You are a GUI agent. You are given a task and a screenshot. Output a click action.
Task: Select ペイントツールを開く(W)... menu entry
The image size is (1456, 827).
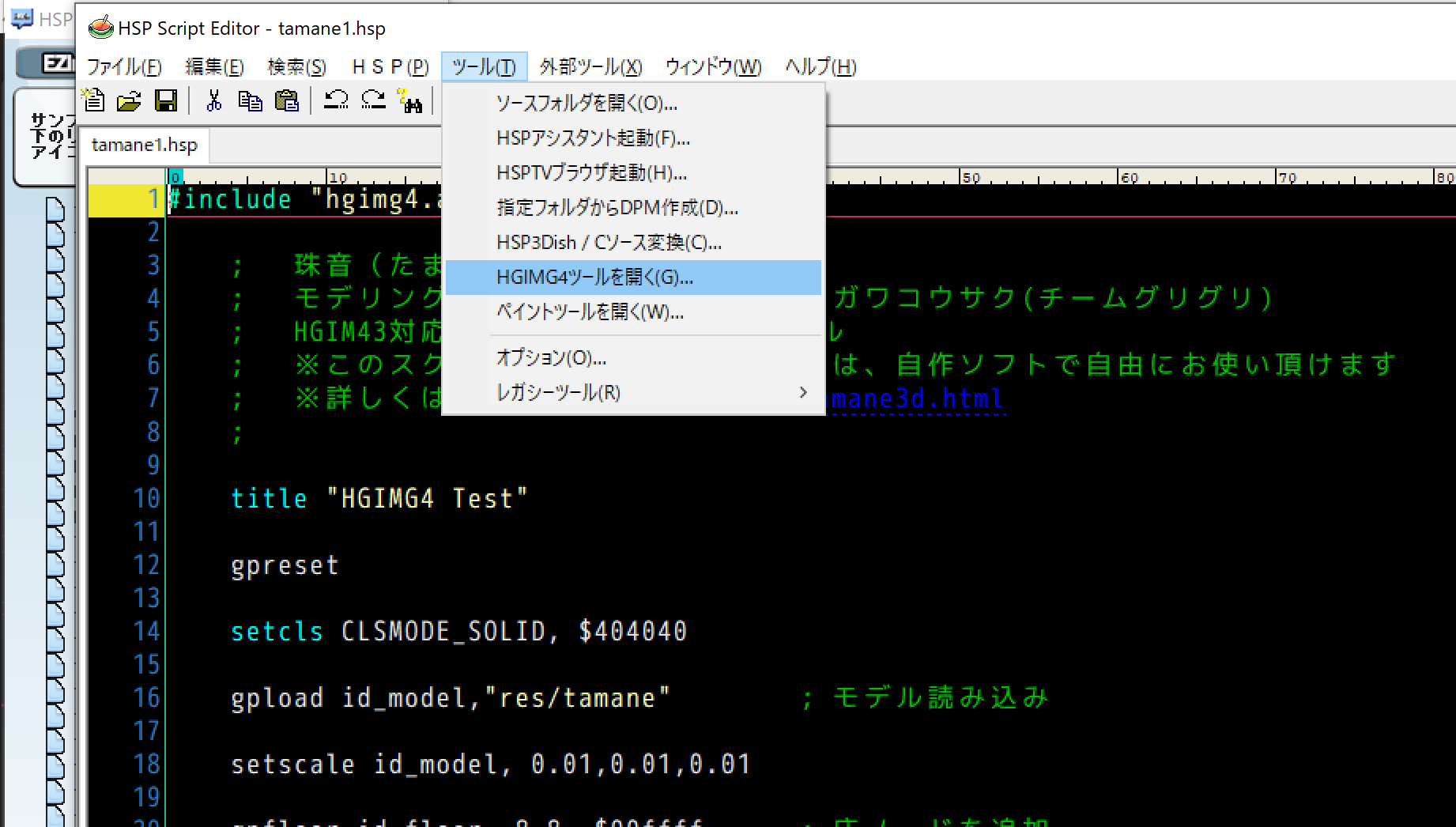[633, 312]
